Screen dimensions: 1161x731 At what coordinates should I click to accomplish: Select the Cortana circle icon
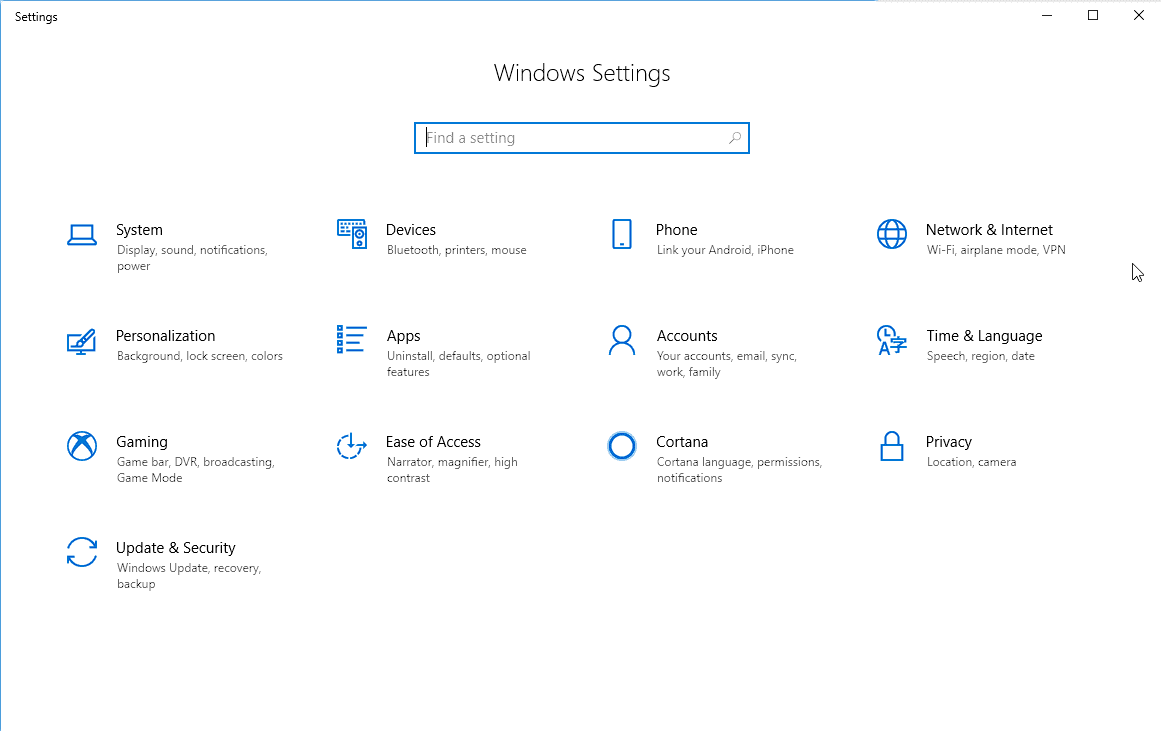click(x=622, y=446)
